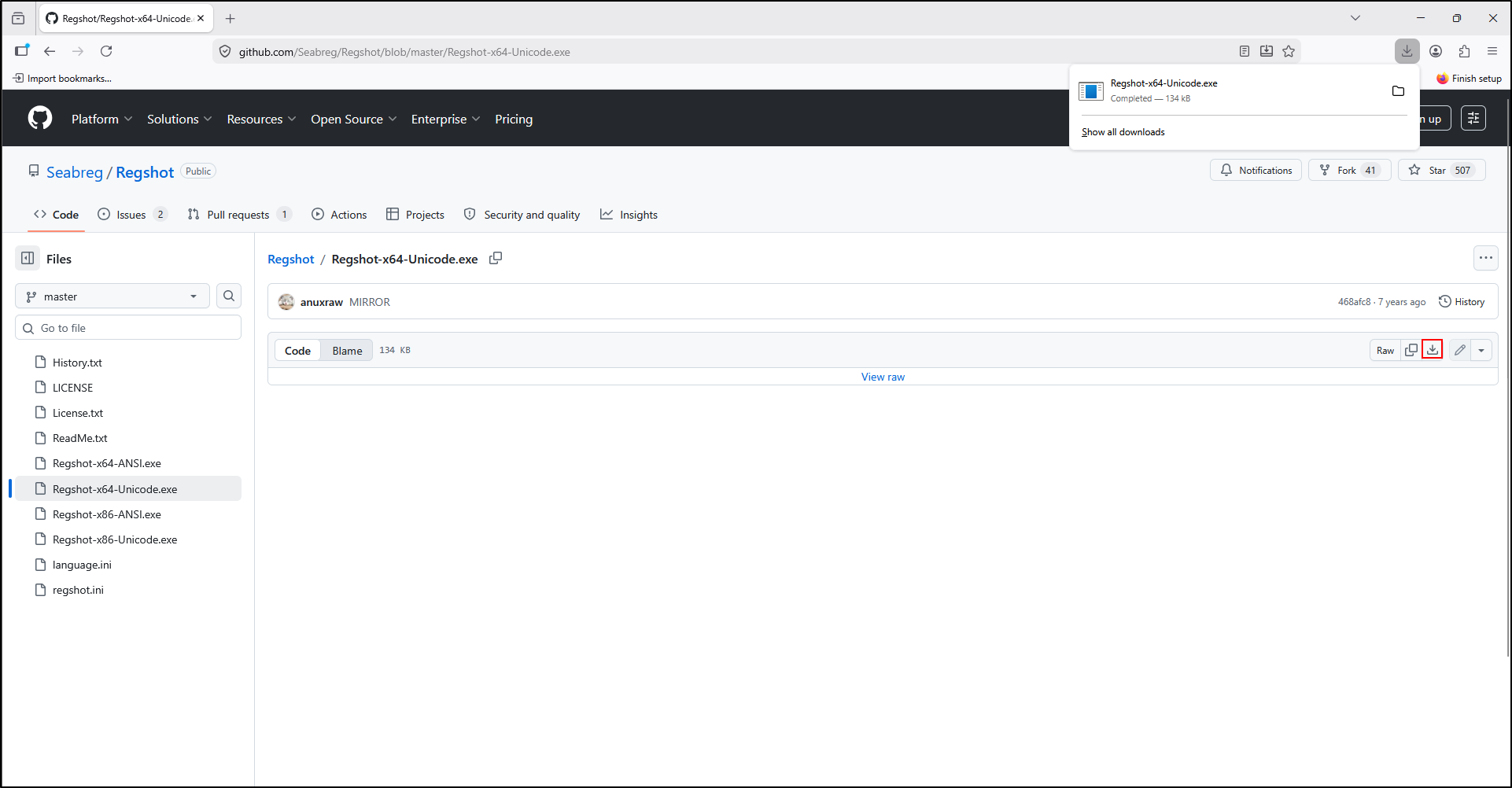Open a new browser tab
Image resolution: width=1512 pixels, height=788 pixels.
(x=230, y=18)
